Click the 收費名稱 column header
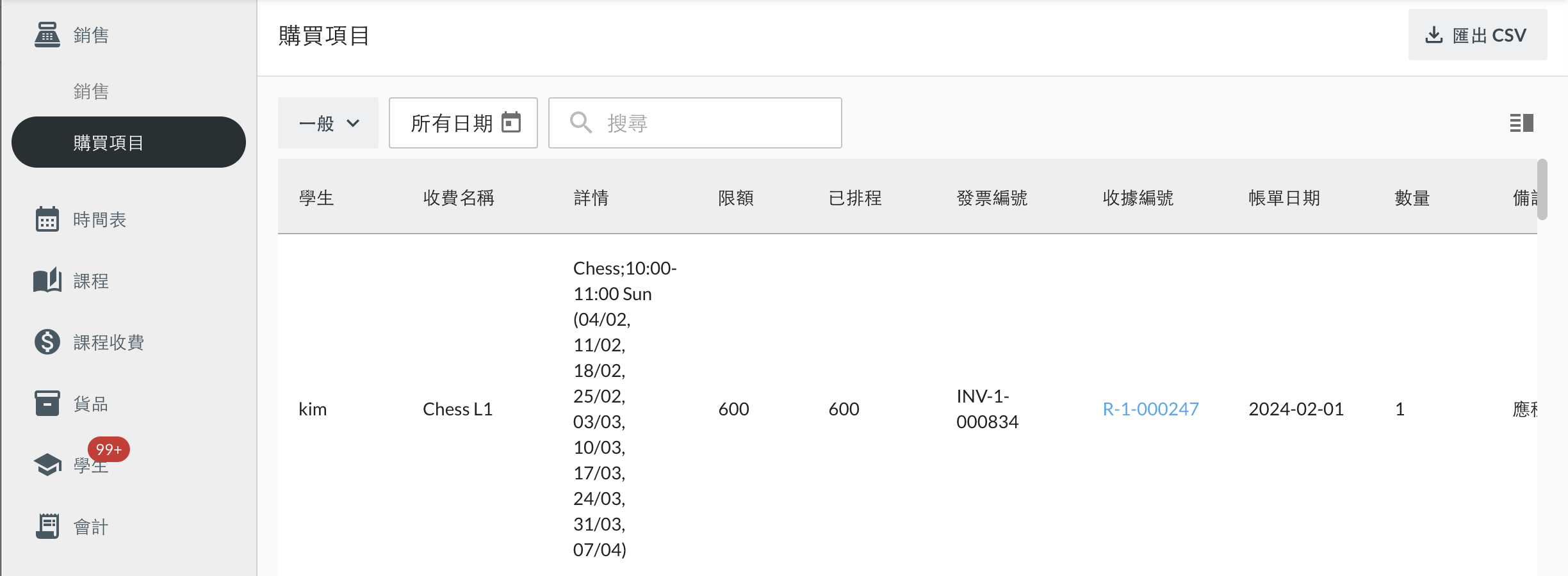Screen dimensions: 1568x576 459,198
